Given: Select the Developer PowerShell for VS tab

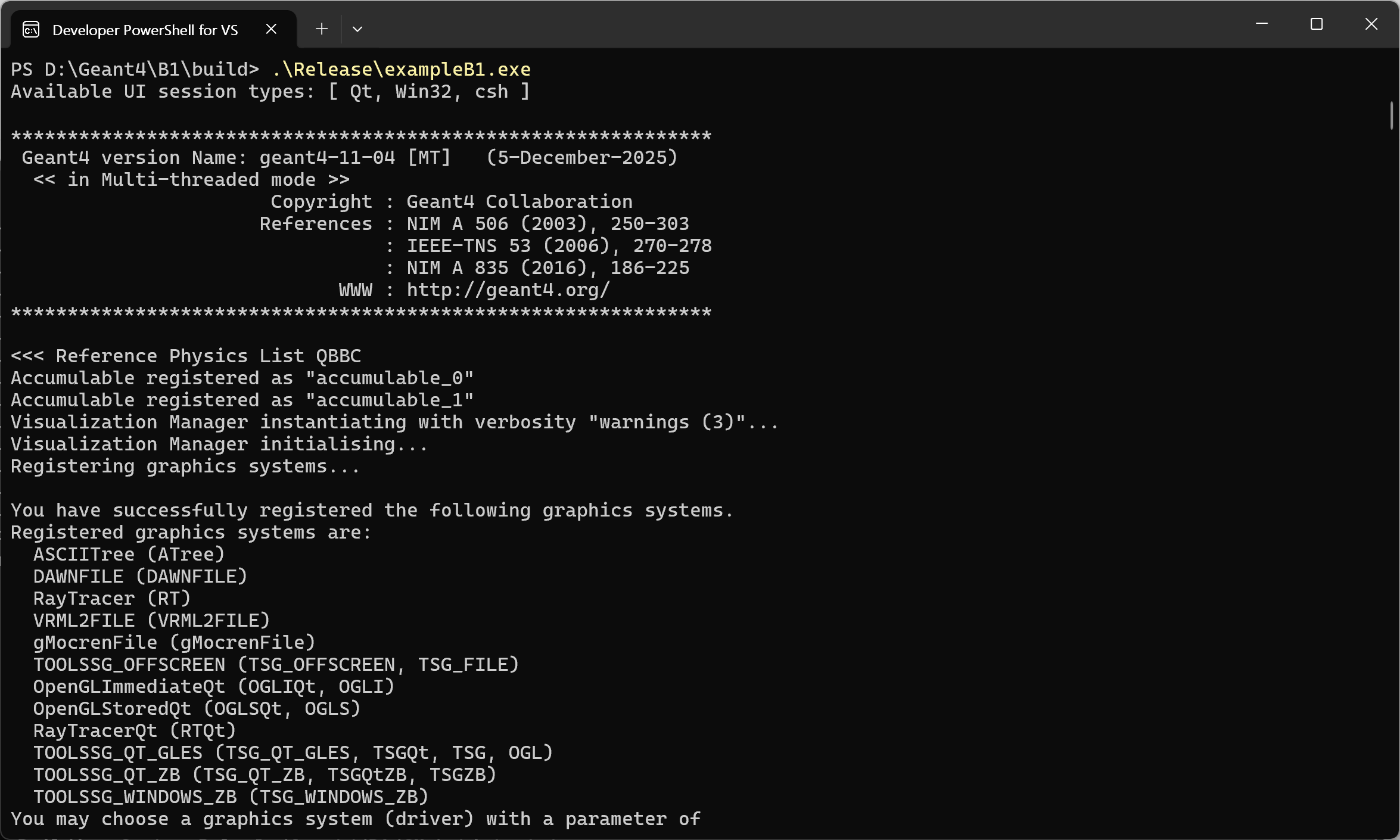Looking at the screenshot, I should (x=145, y=30).
